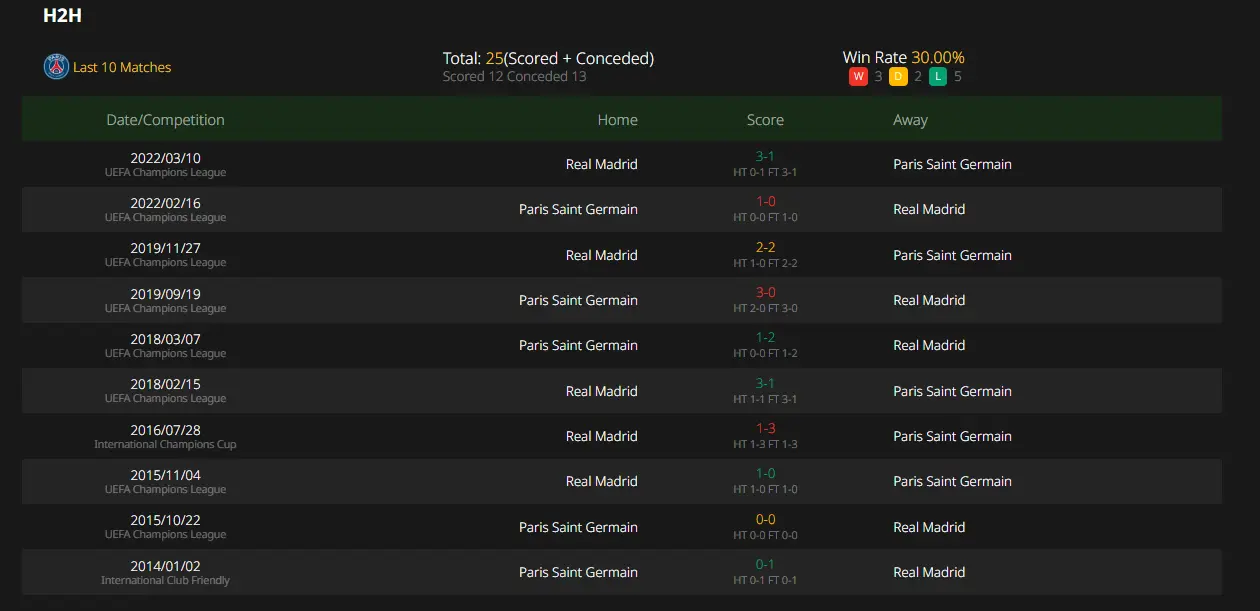1260x611 pixels.
Task: Click the Paris Saint Germain club logo
Action: tap(56, 67)
